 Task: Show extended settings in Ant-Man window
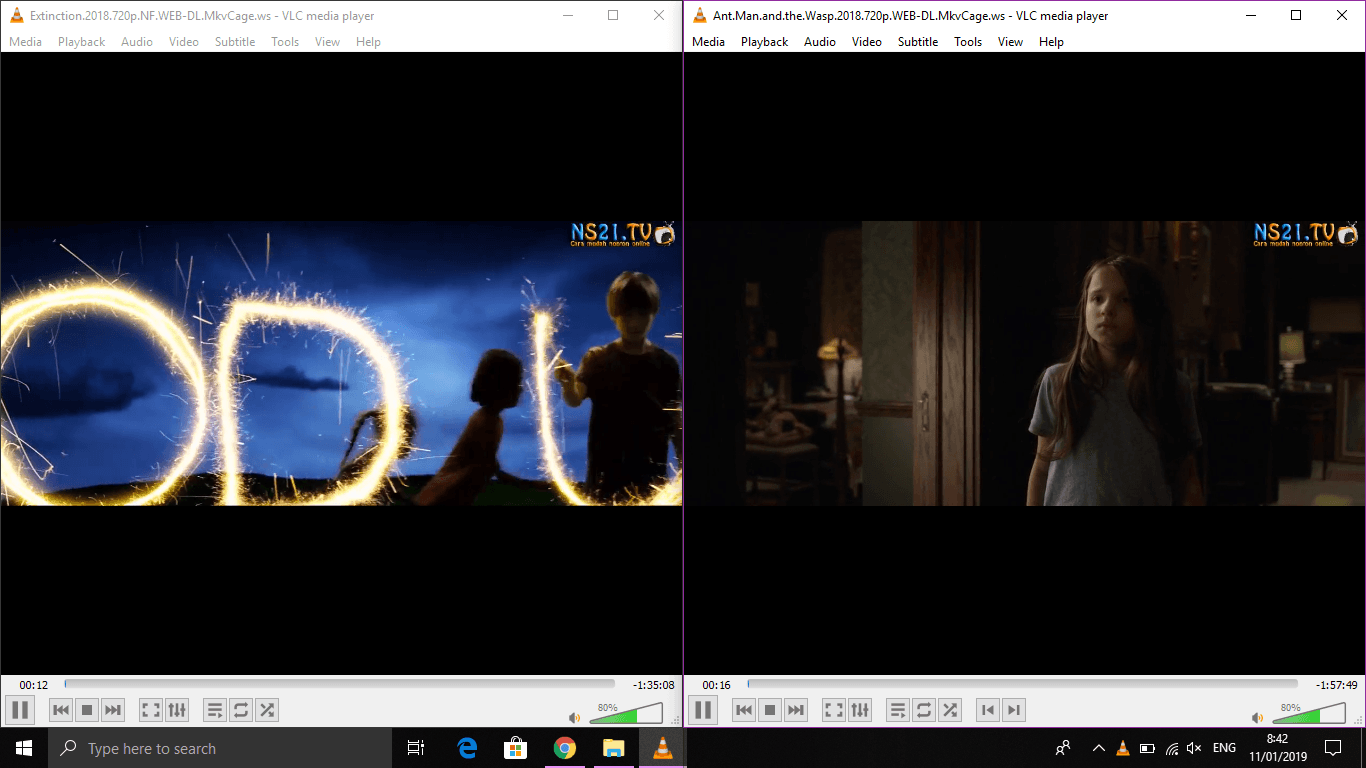[x=860, y=710]
